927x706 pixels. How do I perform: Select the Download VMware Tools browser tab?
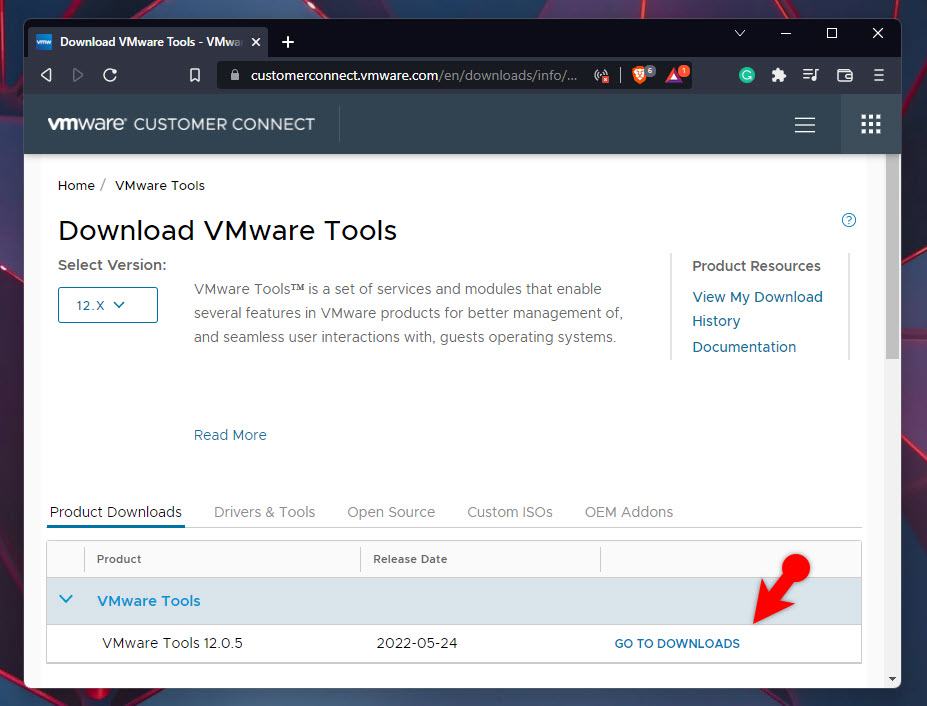[148, 42]
